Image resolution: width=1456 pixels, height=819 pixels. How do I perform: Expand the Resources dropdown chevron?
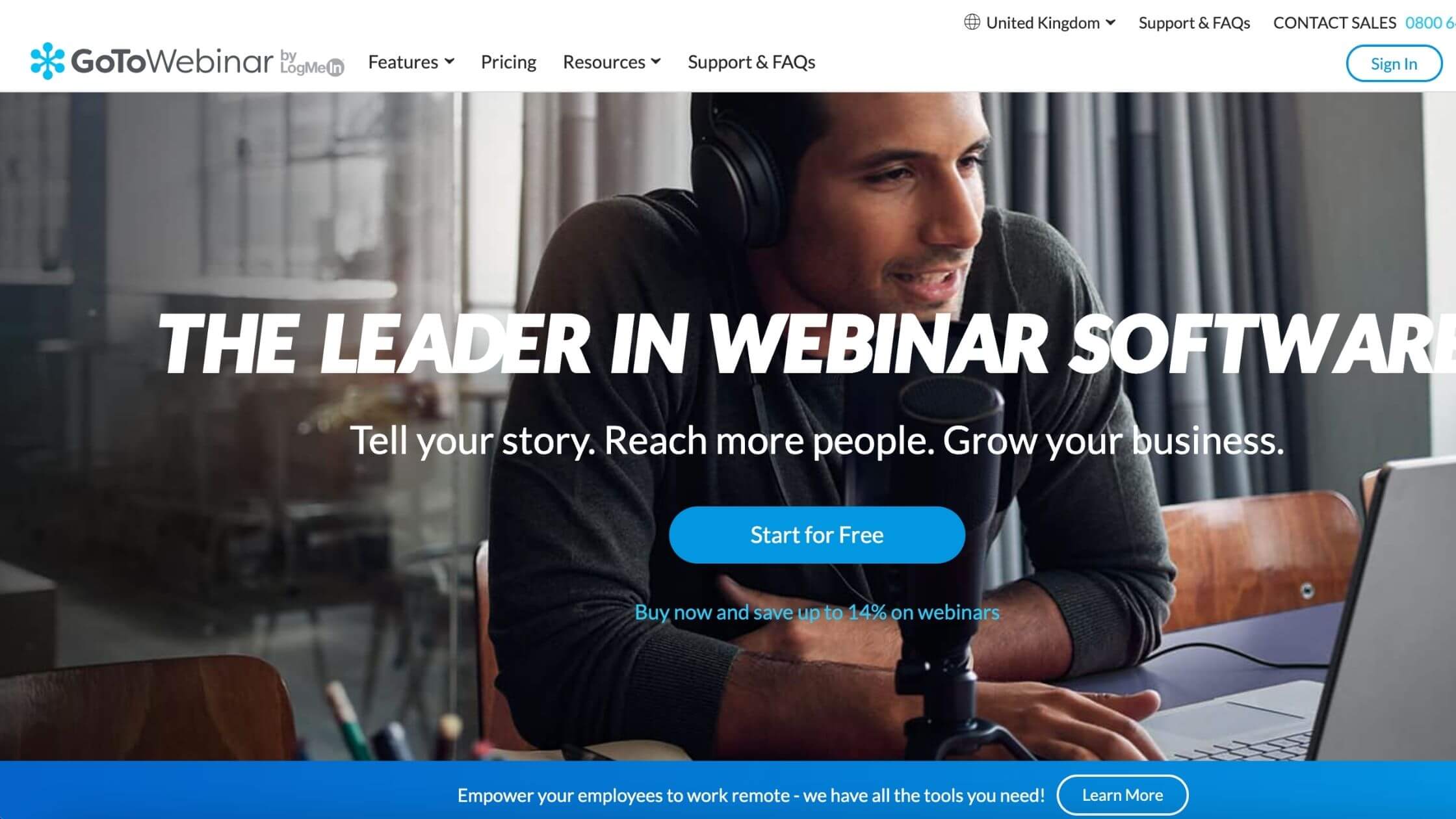[656, 62]
